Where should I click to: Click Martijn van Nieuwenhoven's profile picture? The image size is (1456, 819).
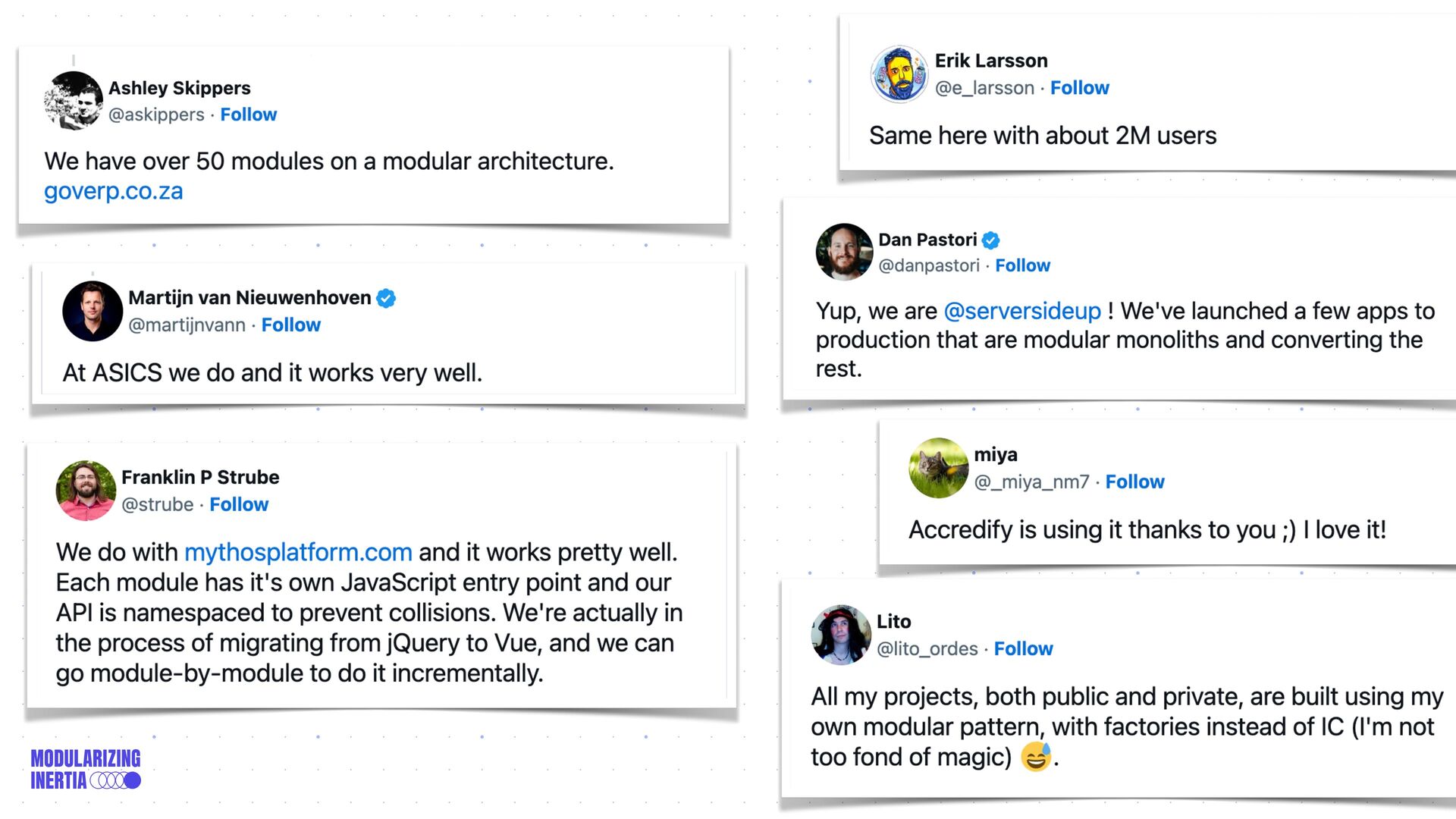(x=93, y=311)
